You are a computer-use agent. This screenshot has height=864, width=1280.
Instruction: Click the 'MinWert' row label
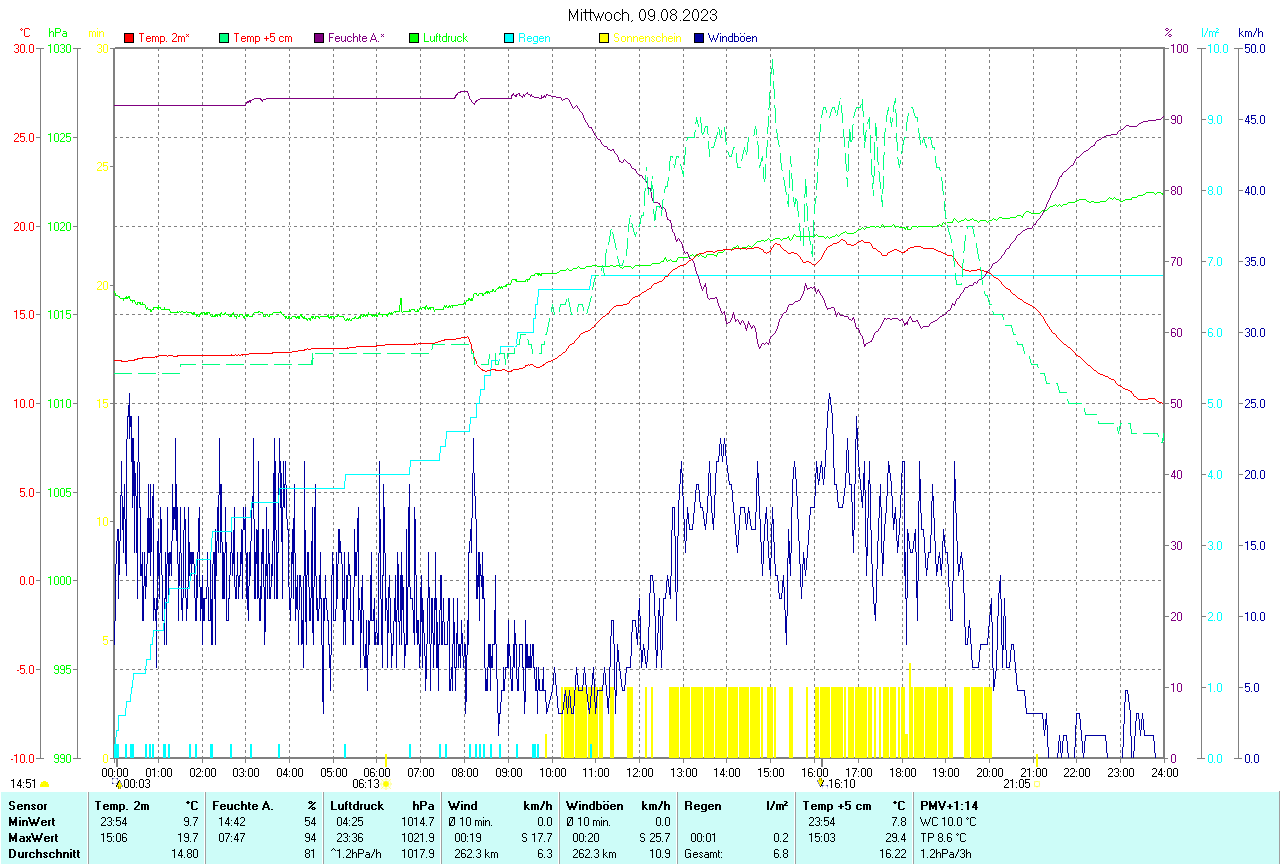30,821
